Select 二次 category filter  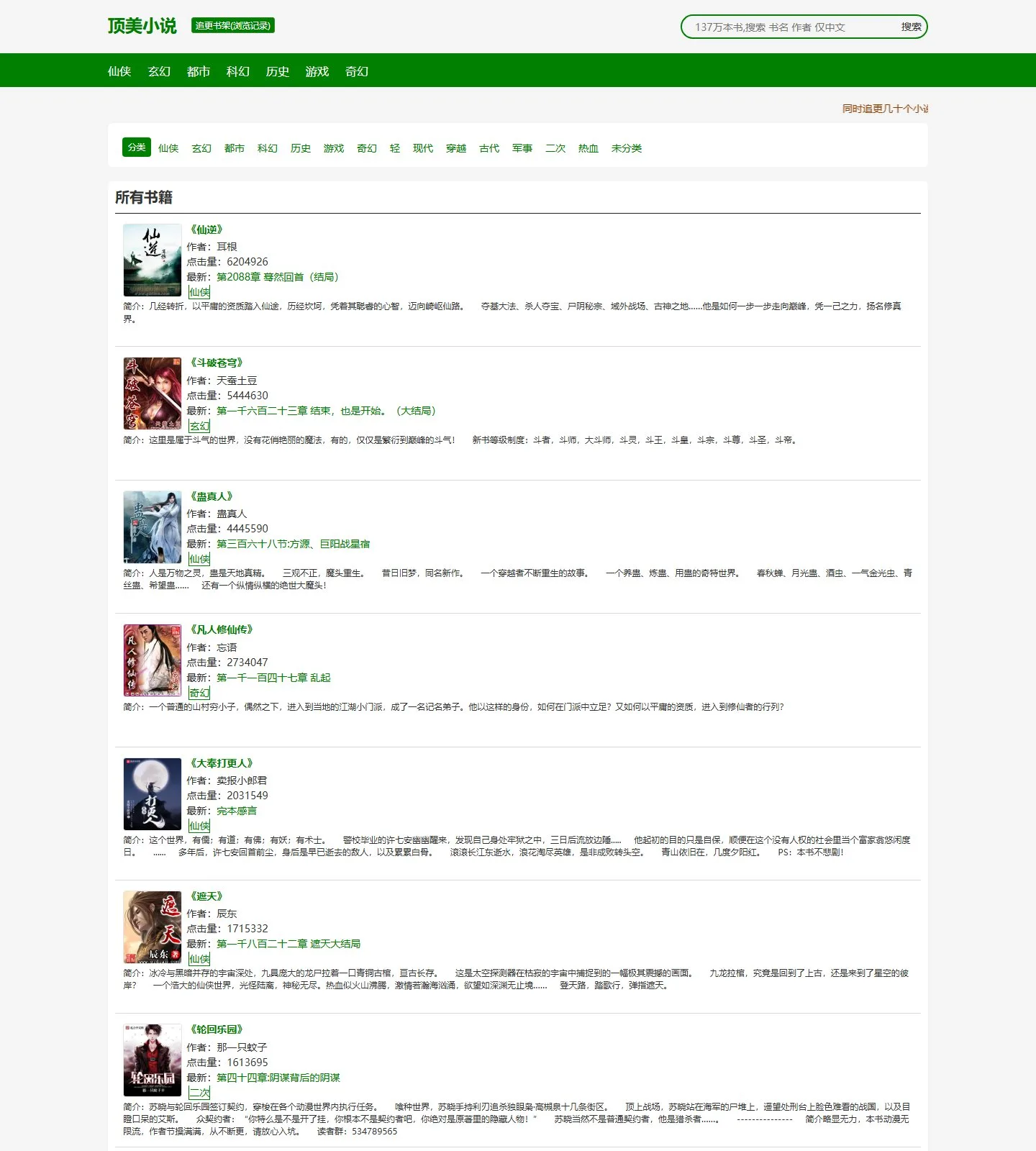[x=555, y=148]
